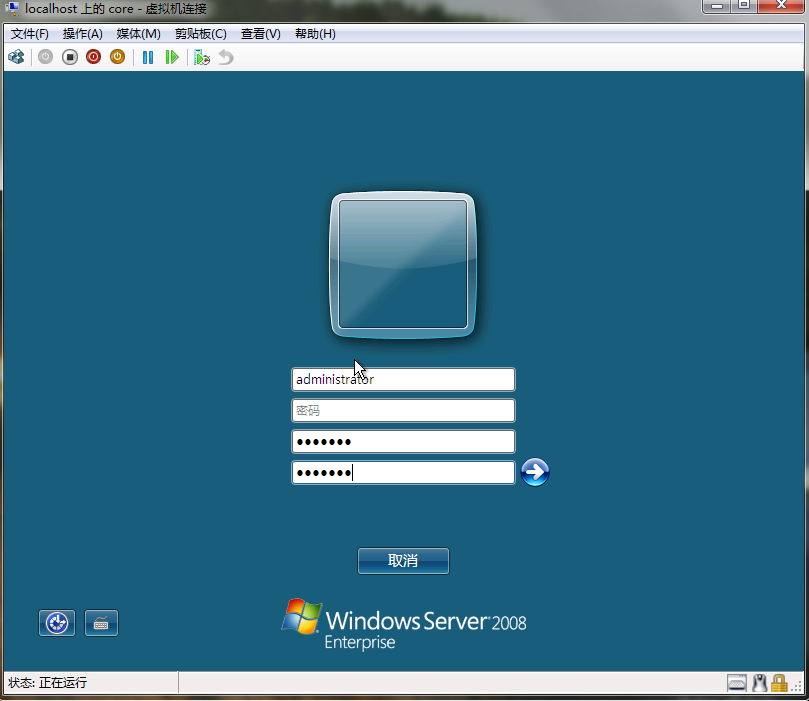809x701 pixels.
Task: Click the mouse status bar icon
Action: 759,683
